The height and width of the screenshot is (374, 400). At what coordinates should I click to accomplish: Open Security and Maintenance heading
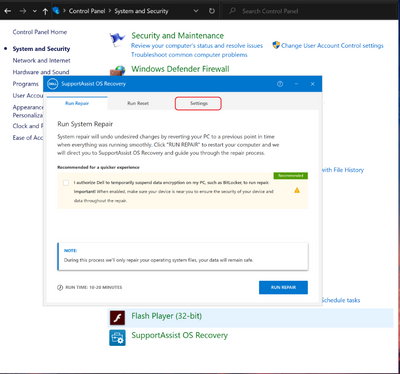point(177,36)
